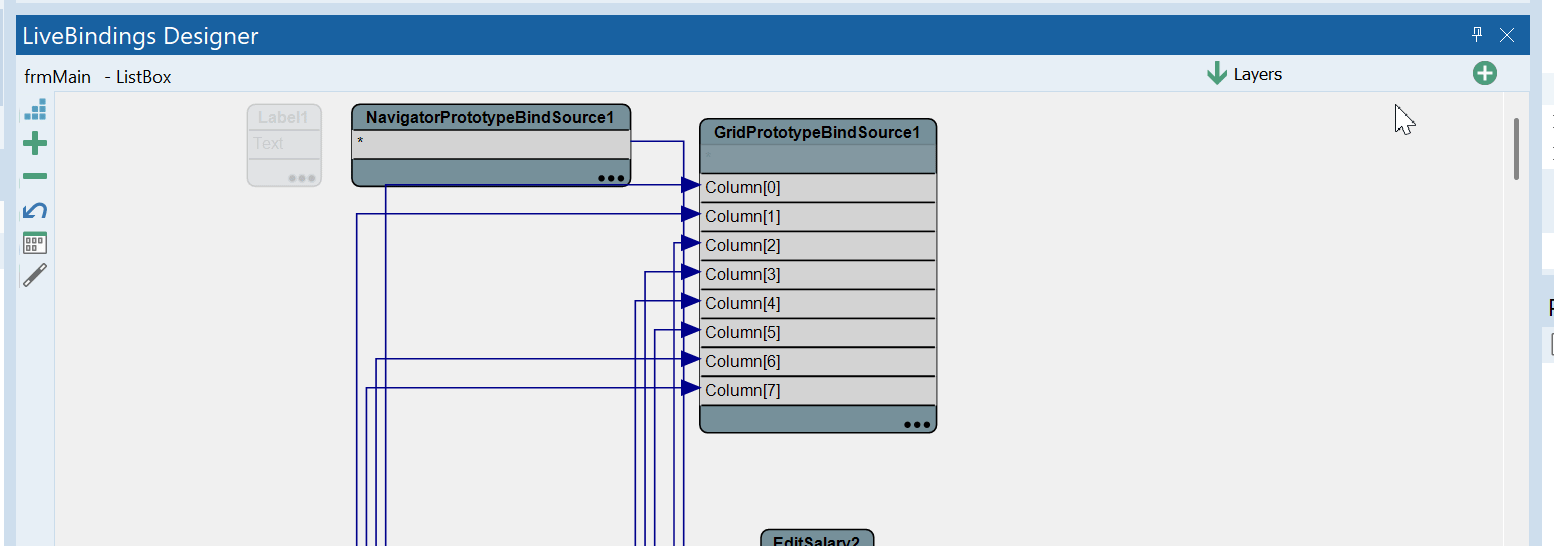Screen dimensions: 1554x546
Task: Select the NavigatorPrototypeBindSource1 node header
Action: pyautogui.click(x=490, y=118)
